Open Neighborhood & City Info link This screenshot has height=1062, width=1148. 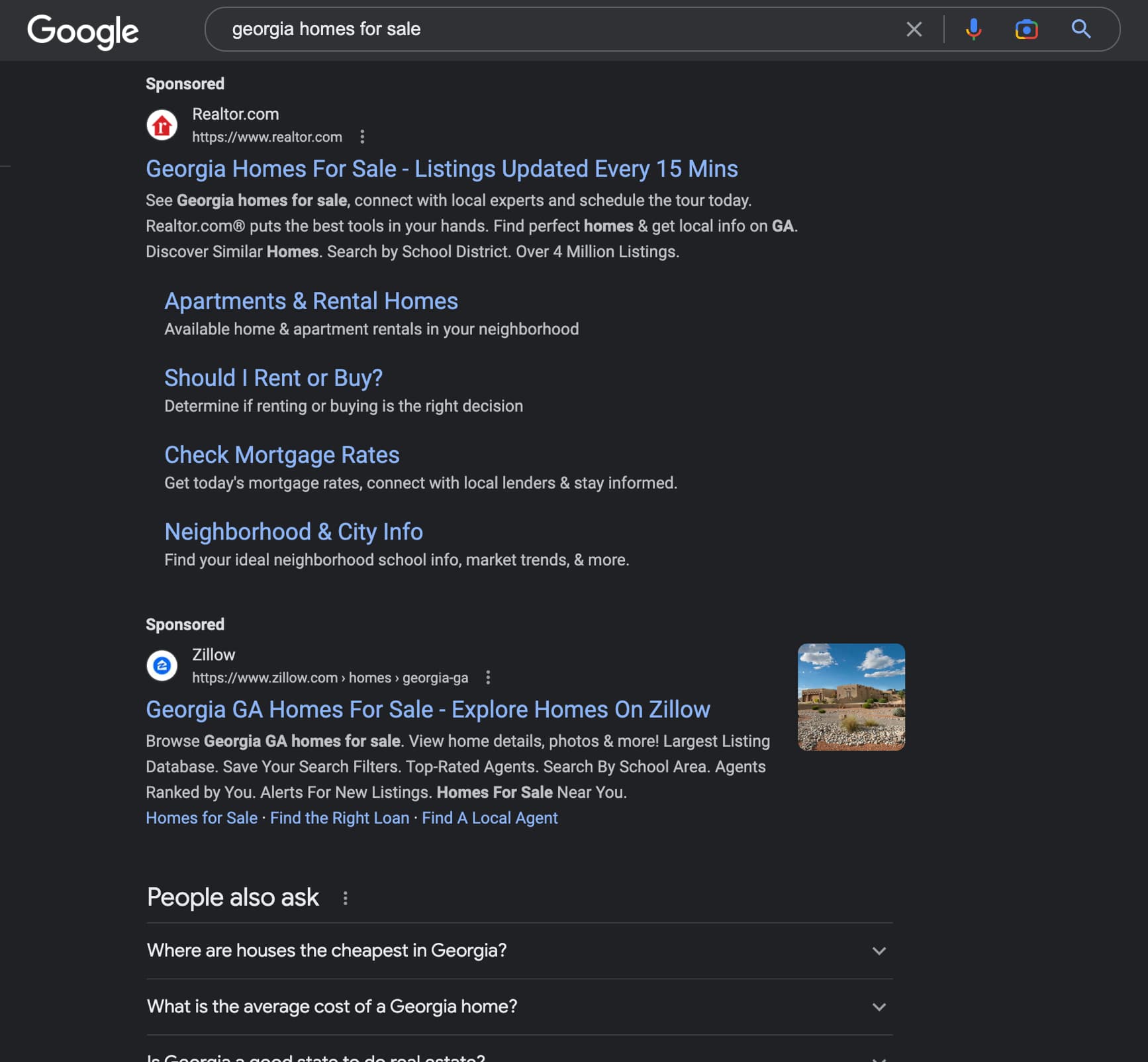(x=293, y=532)
